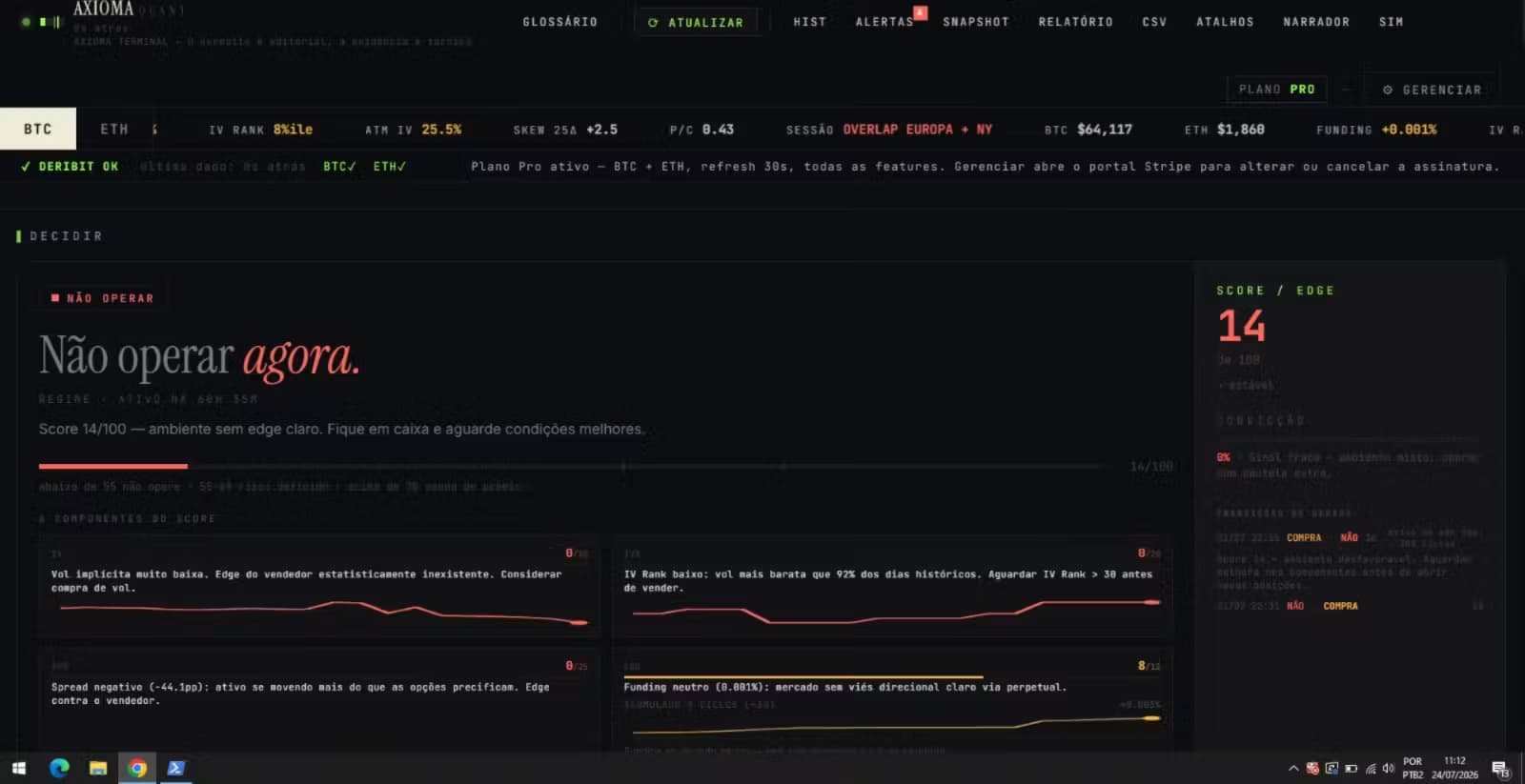The width and height of the screenshot is (1525, 784).
Task: Click the ETH✓ status indicator
Action: (x=390, y=166)
